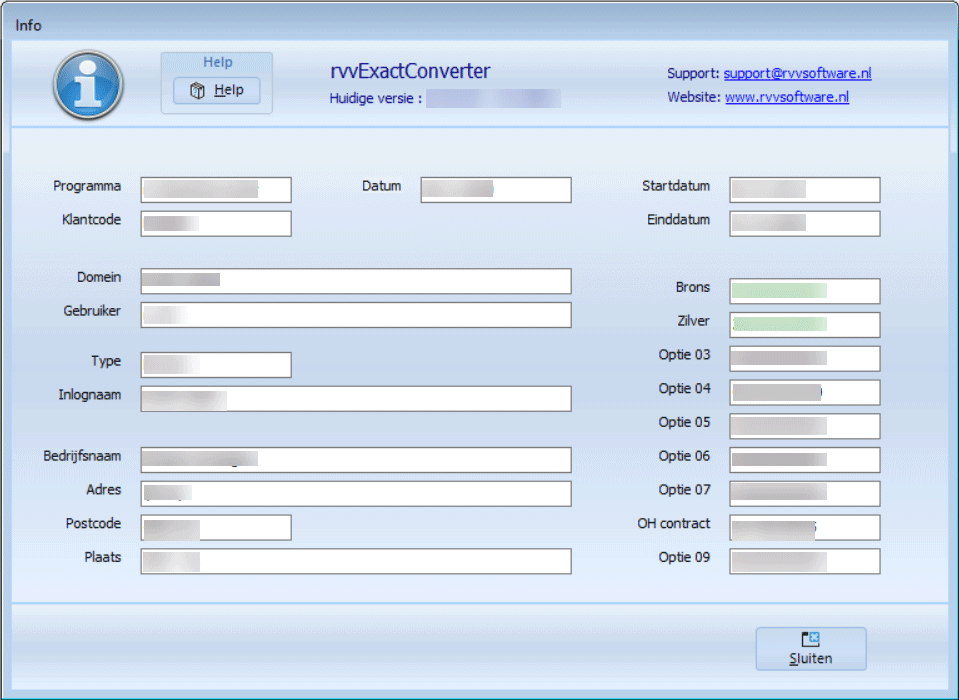Focus the Optie 07 field
The image size is (959, 700).
pyautogui.click(x=805, y=493)
